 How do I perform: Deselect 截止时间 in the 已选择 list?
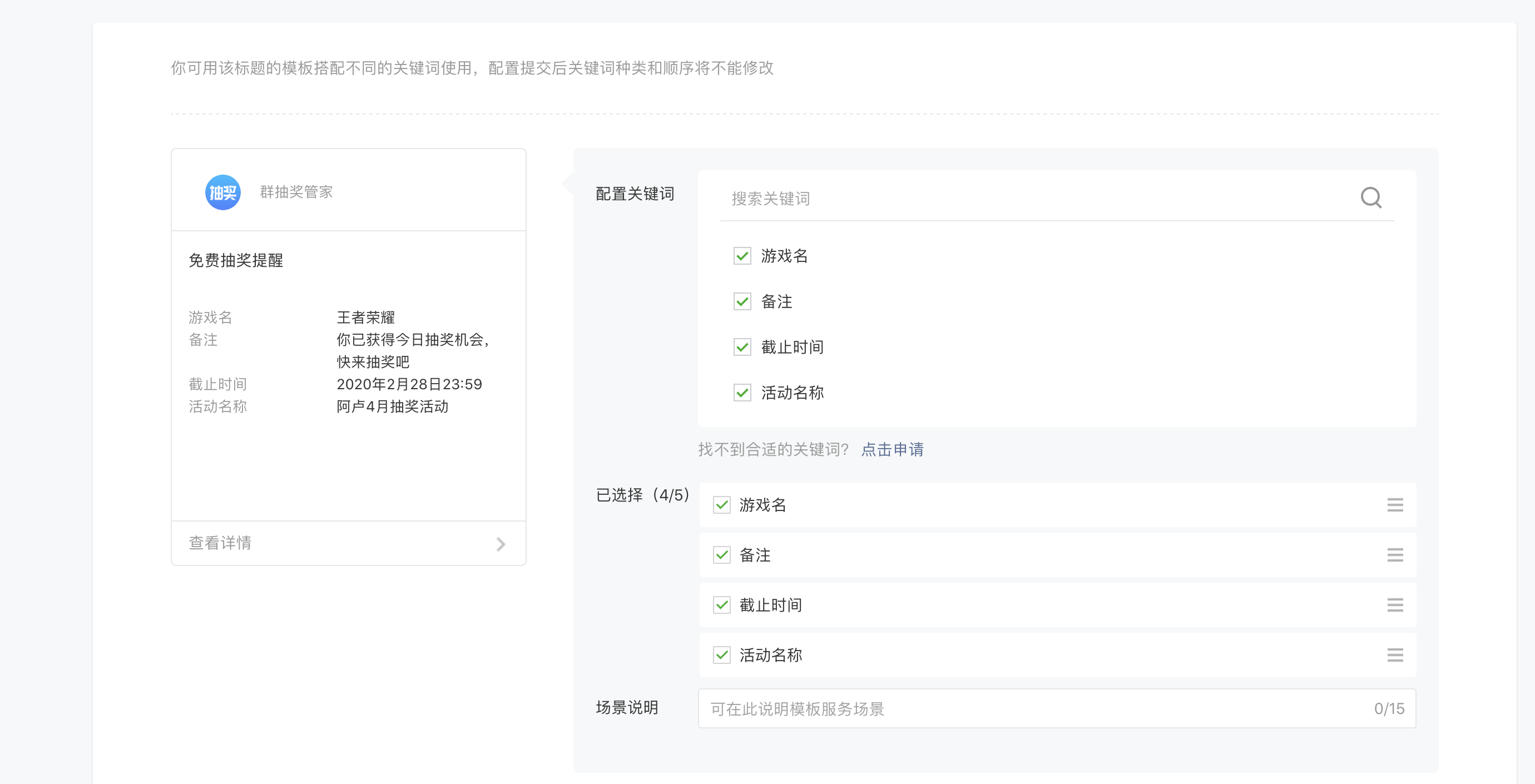722,606
